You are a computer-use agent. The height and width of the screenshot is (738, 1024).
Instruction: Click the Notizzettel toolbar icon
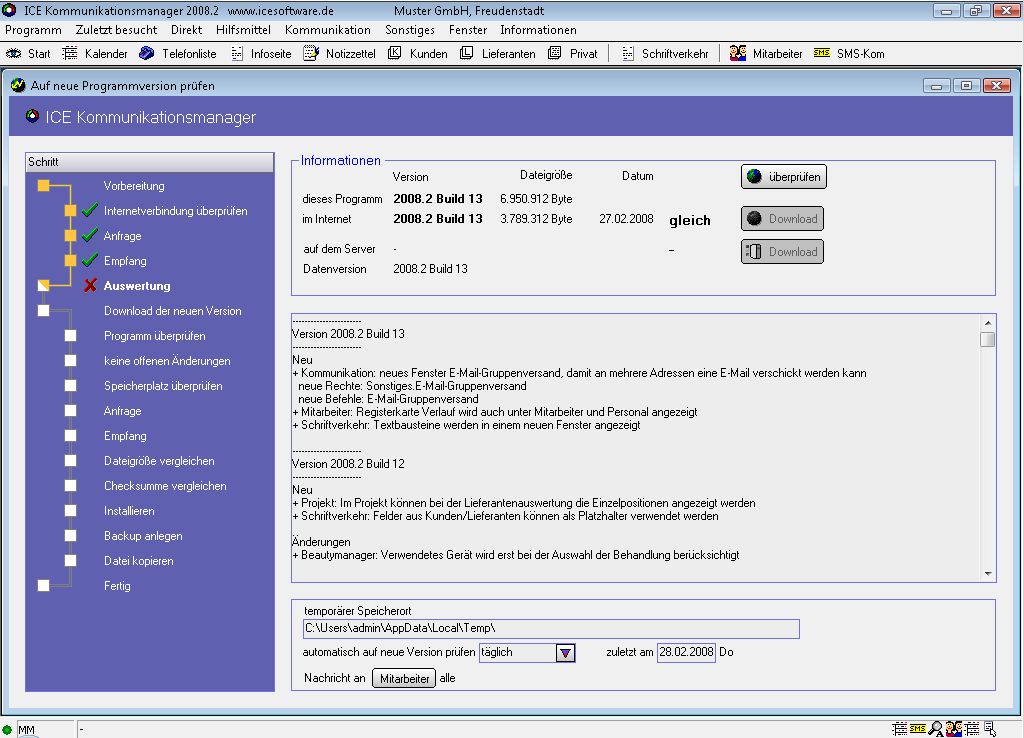click(309, 54)
